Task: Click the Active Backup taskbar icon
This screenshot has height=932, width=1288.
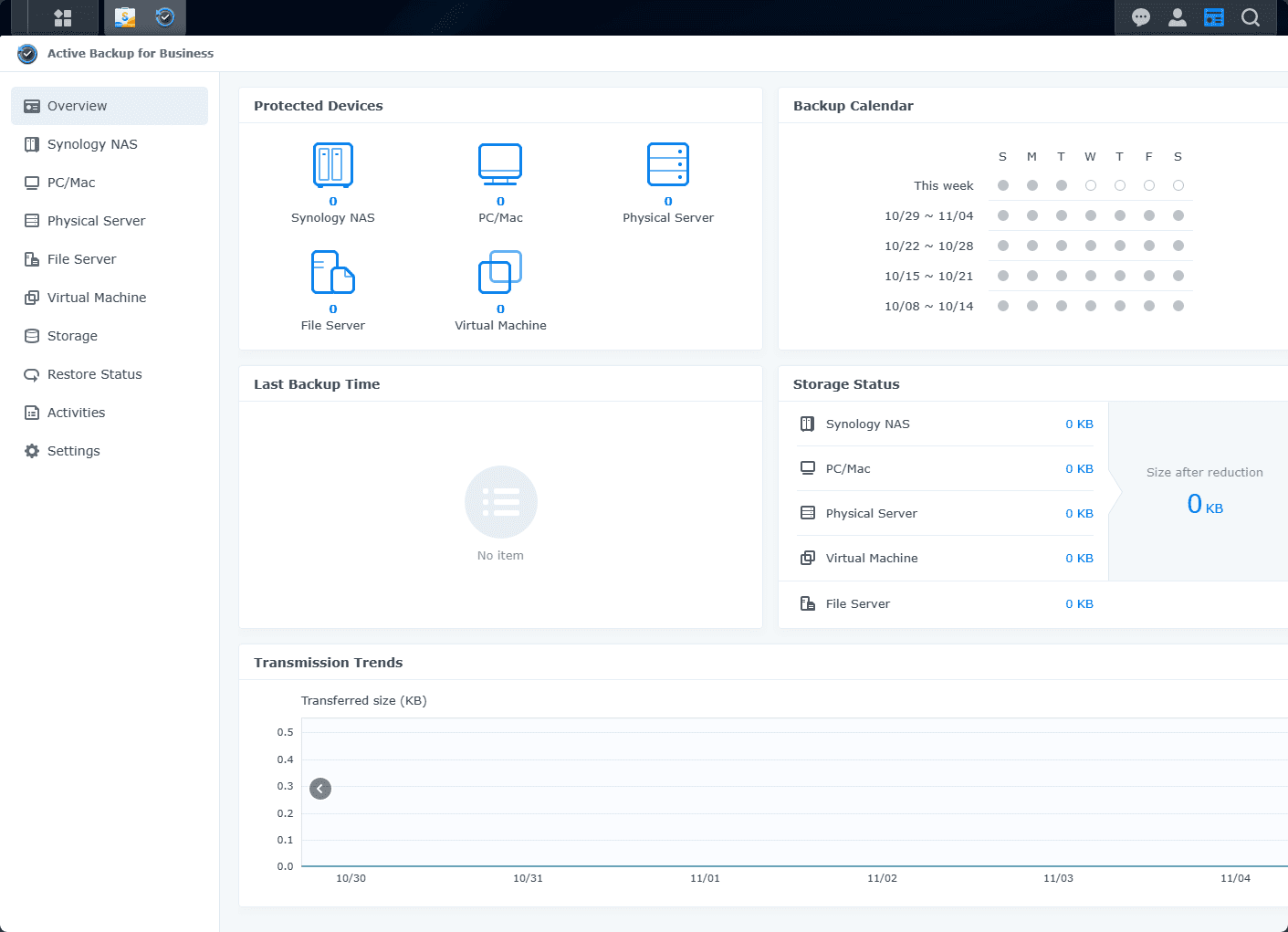Action: pos(165,17)
